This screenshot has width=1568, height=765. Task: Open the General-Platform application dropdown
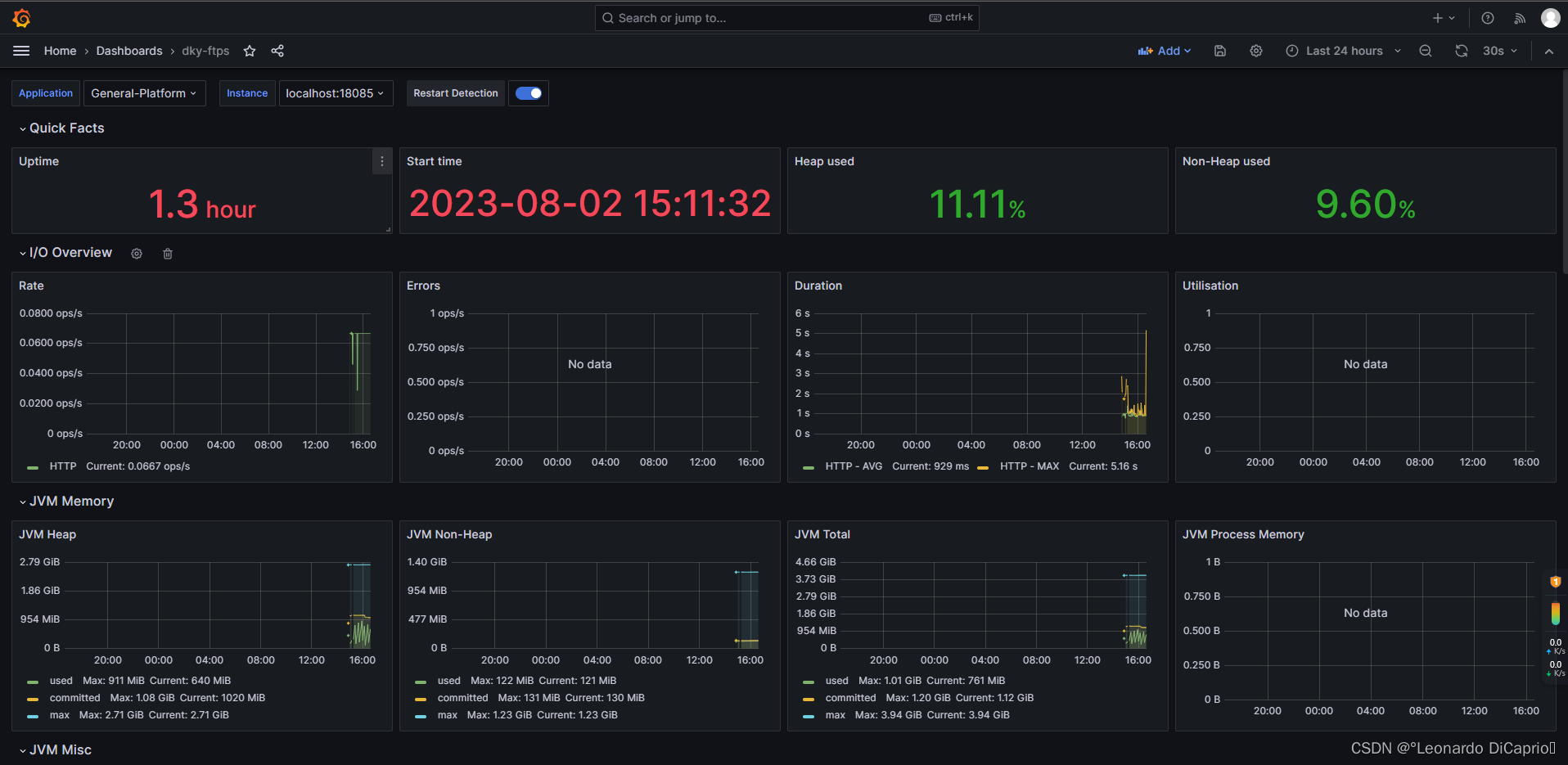tap(144, 93)
